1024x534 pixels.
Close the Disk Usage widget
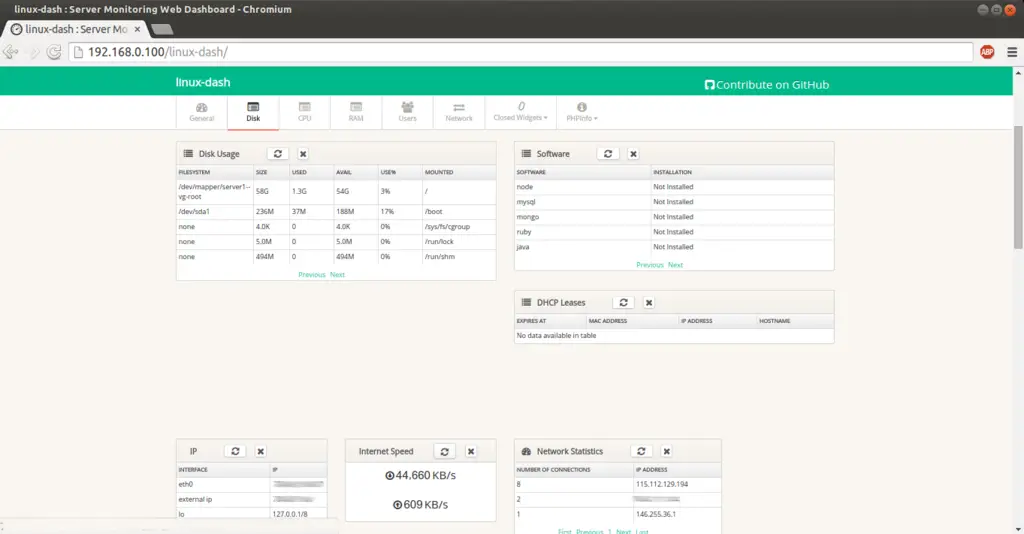click(x=303, y=154)
